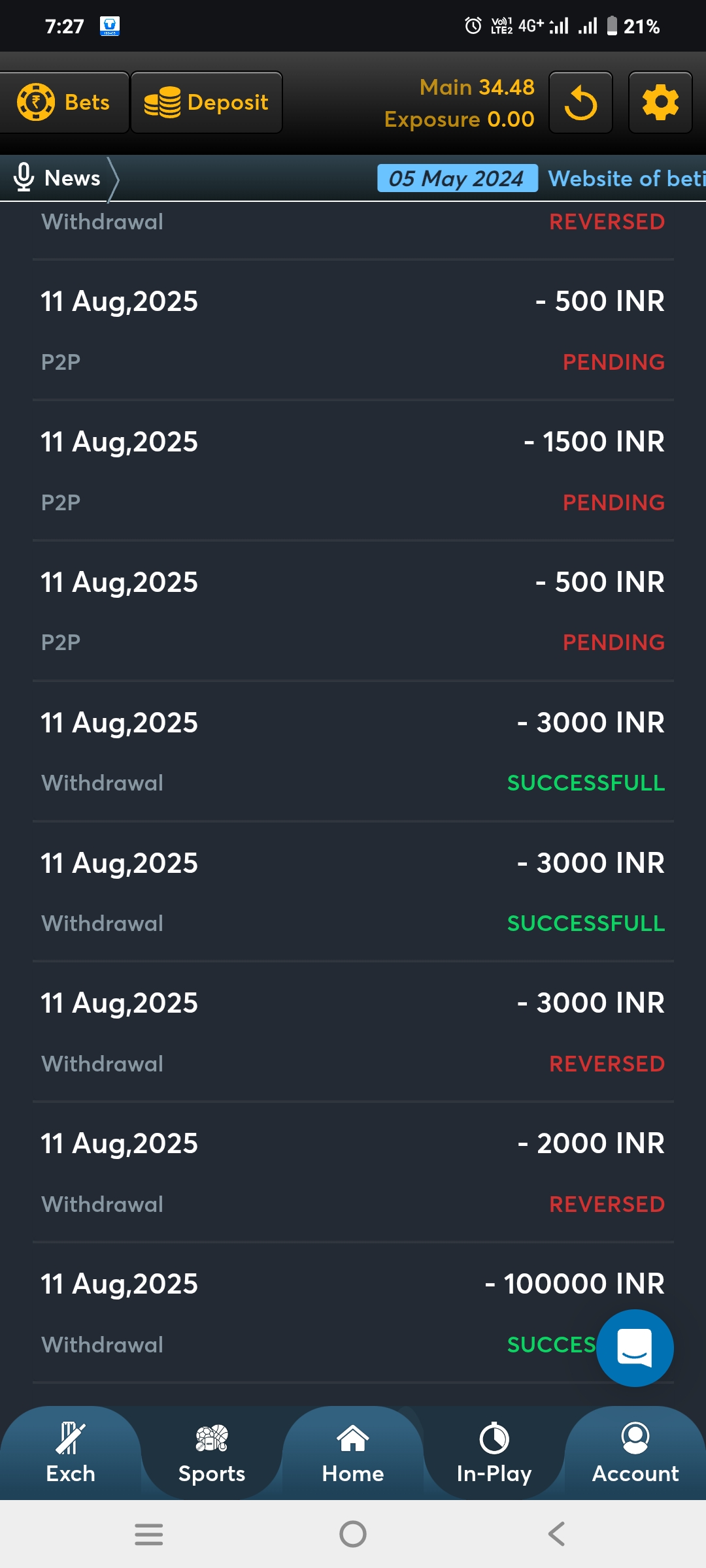Open the blue chat support bubble
This screenshot has width=706, height=1568.
[x=635, y=1348]
